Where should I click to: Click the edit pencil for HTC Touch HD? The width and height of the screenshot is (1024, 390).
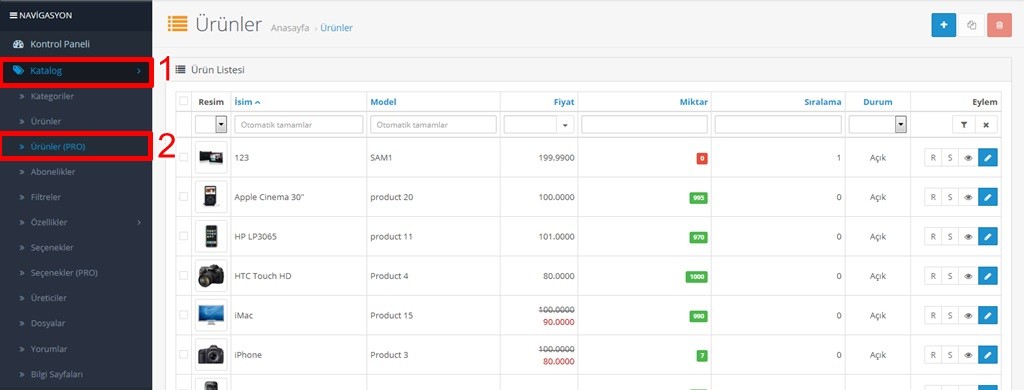(987, 276)
